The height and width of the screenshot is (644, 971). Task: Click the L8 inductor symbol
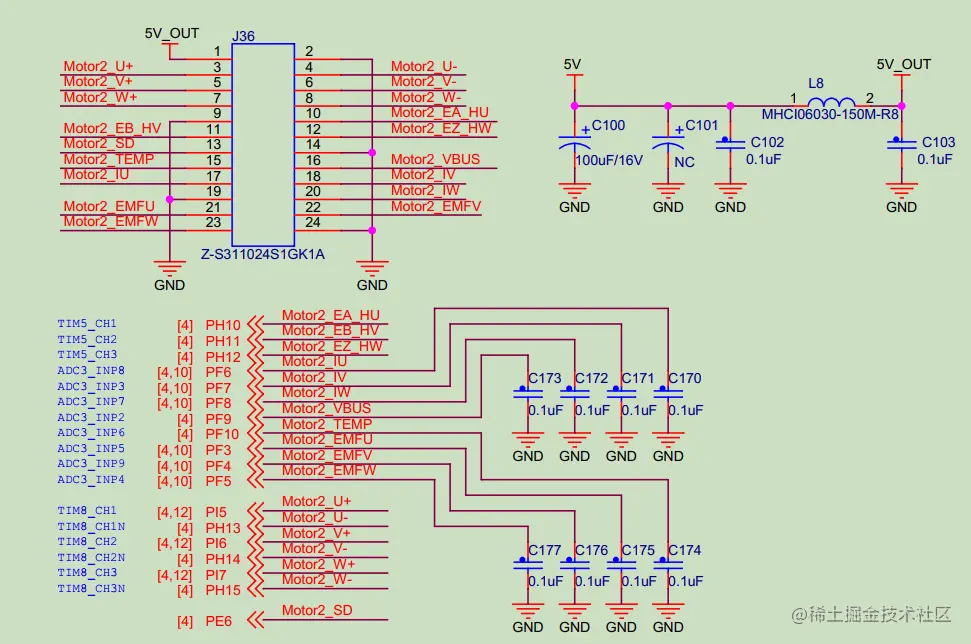click(832, 102)
